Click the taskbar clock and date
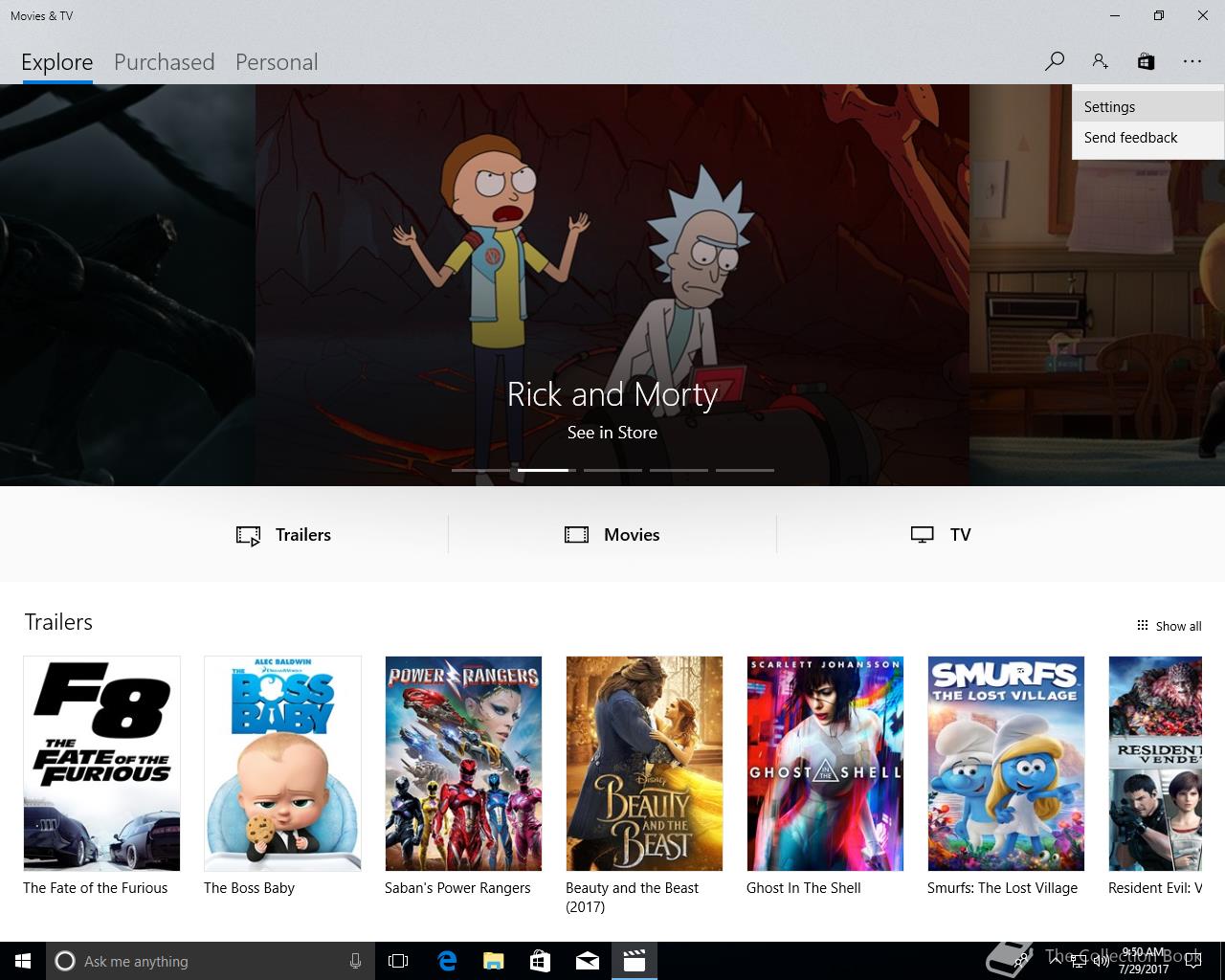1225x980 pixels. click(x=1144, y=961)
